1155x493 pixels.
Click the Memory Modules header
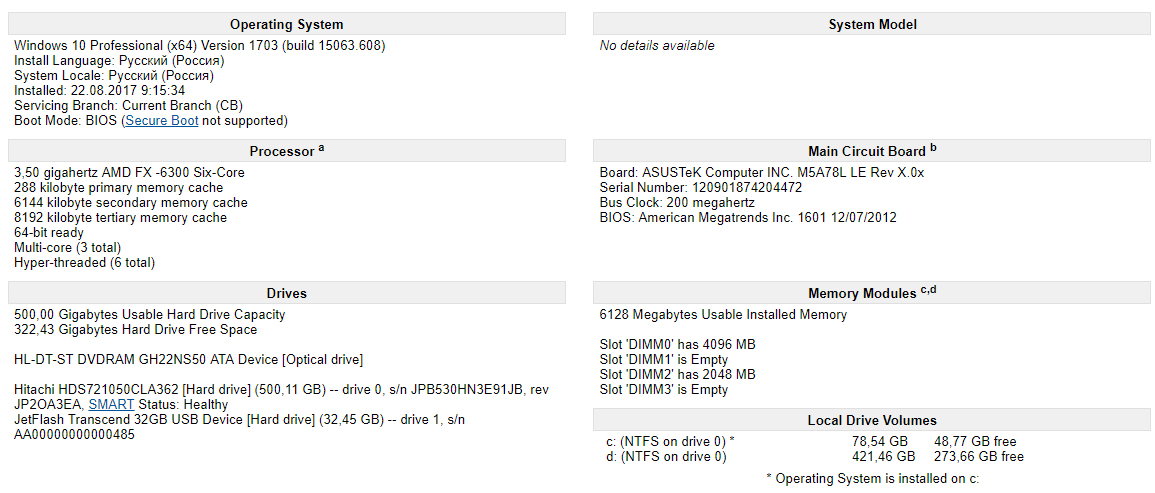[x=872, y=293]
